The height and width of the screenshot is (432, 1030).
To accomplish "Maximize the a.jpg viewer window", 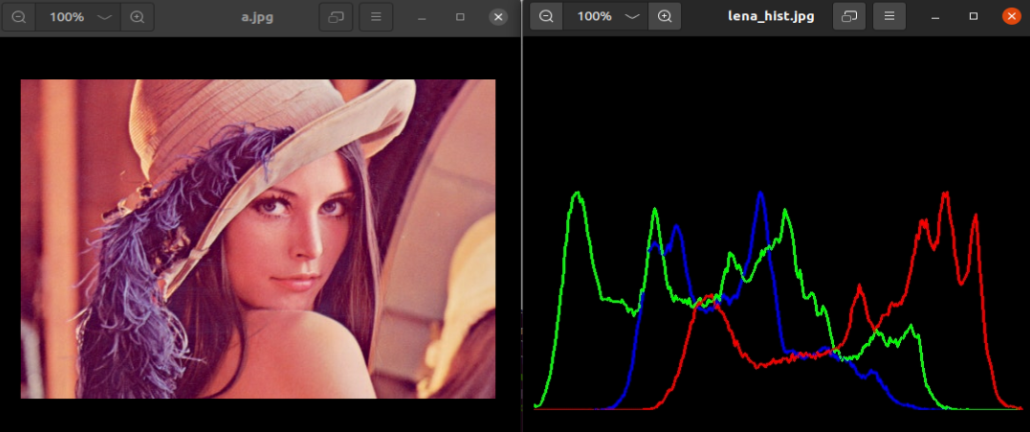I will [460, 17].
